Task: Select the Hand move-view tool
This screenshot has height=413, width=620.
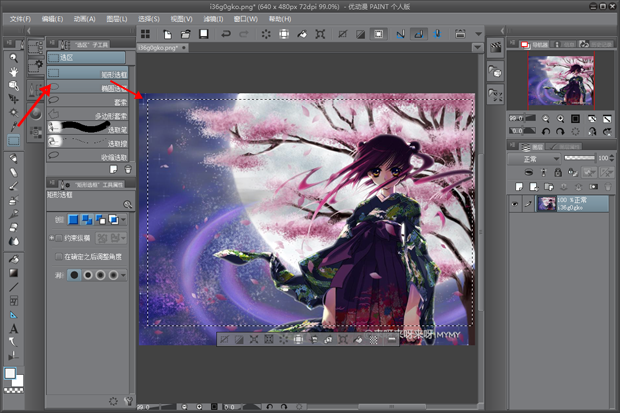Action: [x=13, y=72]
